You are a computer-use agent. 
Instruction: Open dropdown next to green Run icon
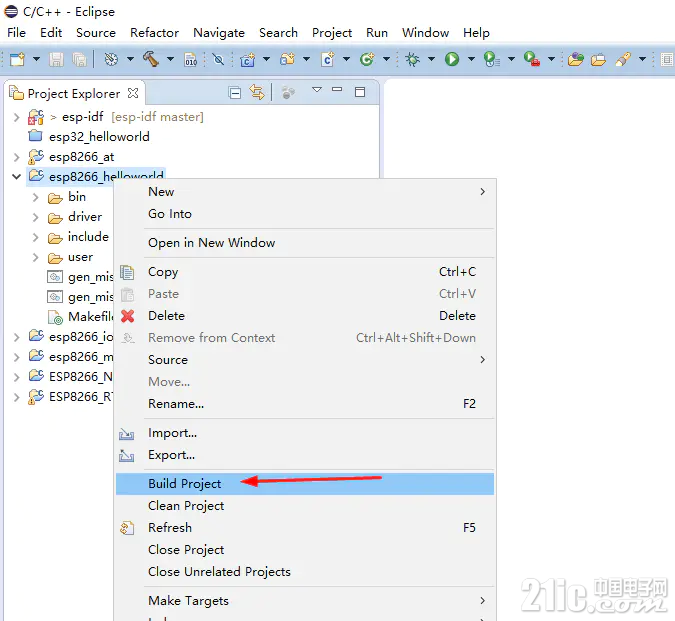(471, 59)
